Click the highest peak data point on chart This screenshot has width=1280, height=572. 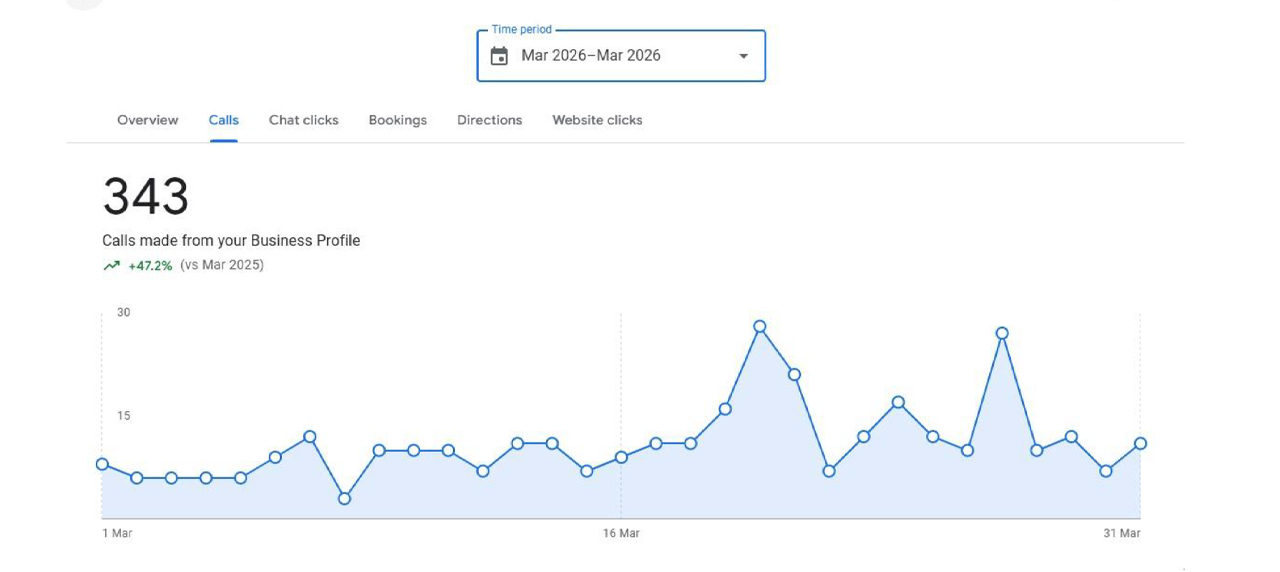coord(760,326)
